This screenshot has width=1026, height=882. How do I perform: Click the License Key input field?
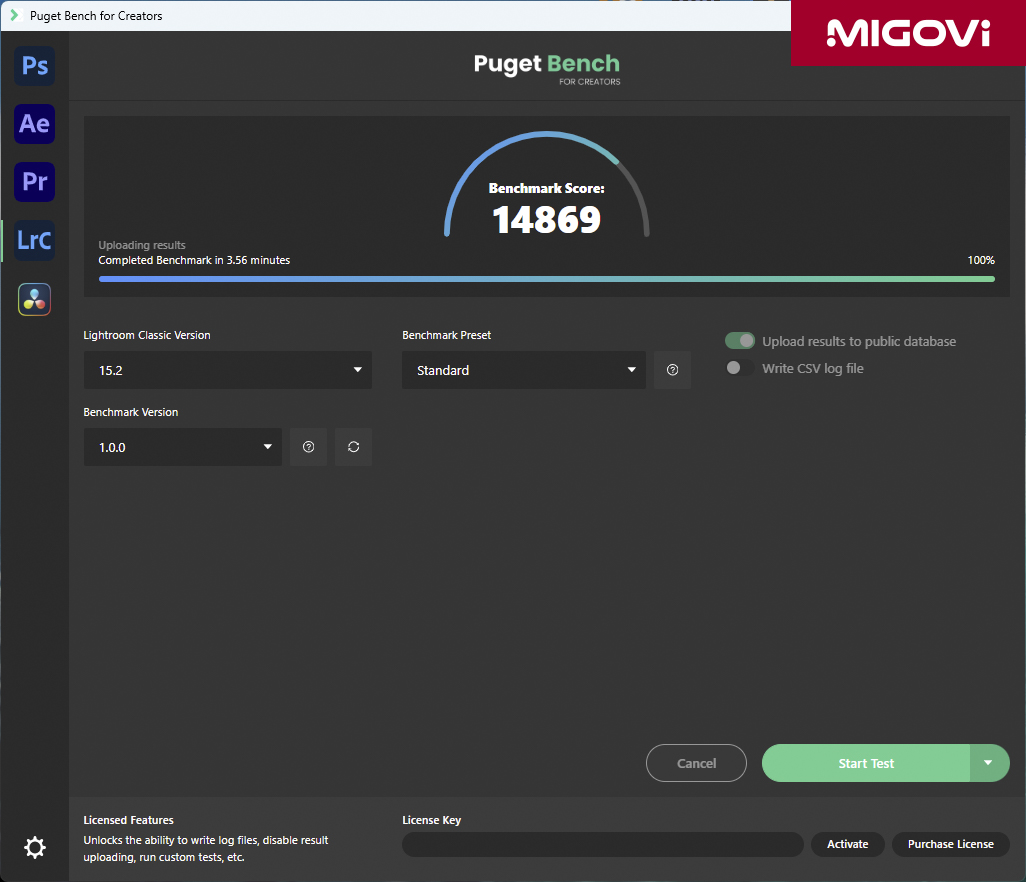pyautogui.click(x=602, y=844)
